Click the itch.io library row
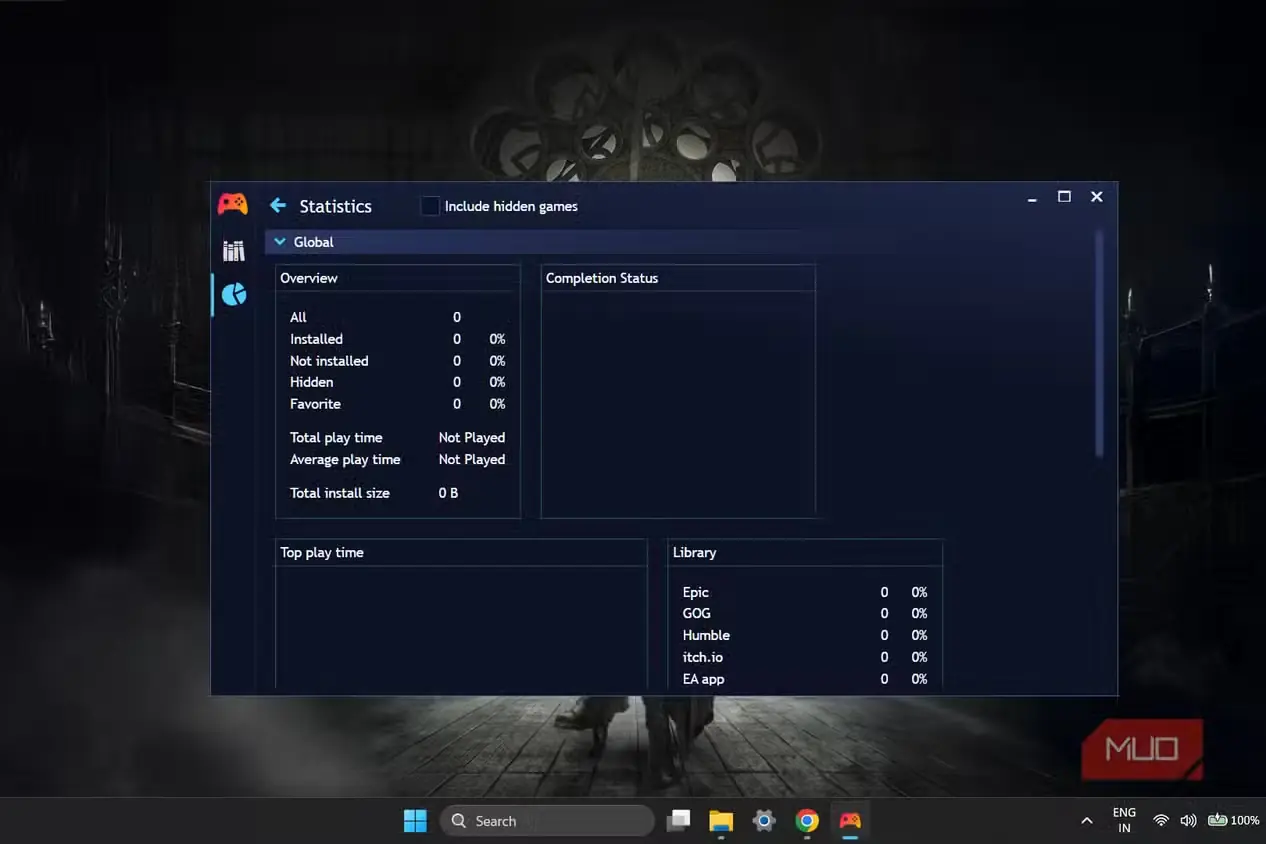This screenshot has width=1266, height=844. (x=805, y=657)
